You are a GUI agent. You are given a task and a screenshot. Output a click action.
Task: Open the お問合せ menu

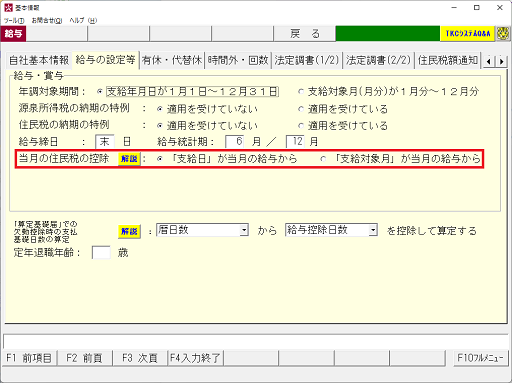coord(47,21)
